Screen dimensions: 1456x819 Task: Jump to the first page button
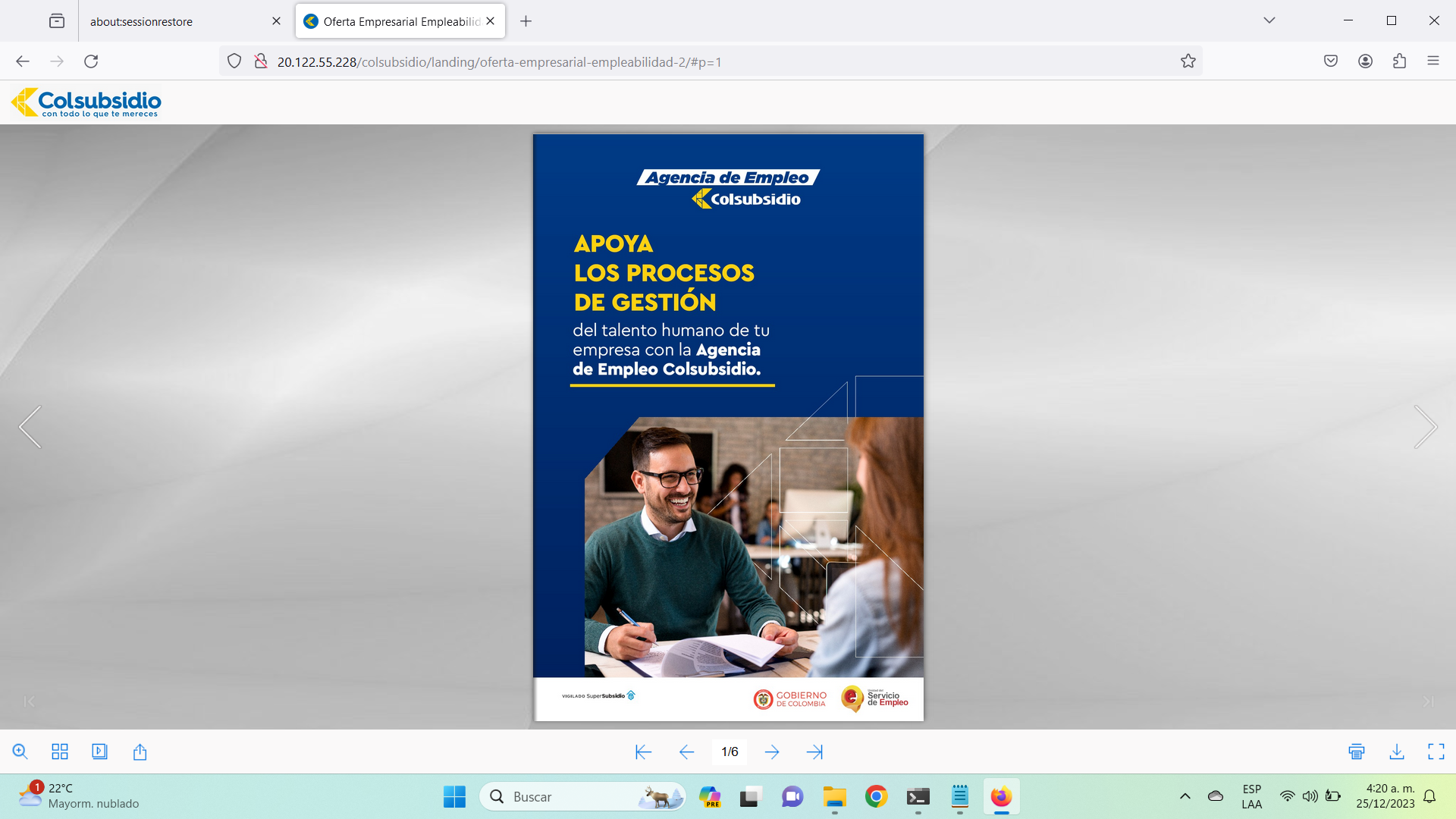pos(643,752)
